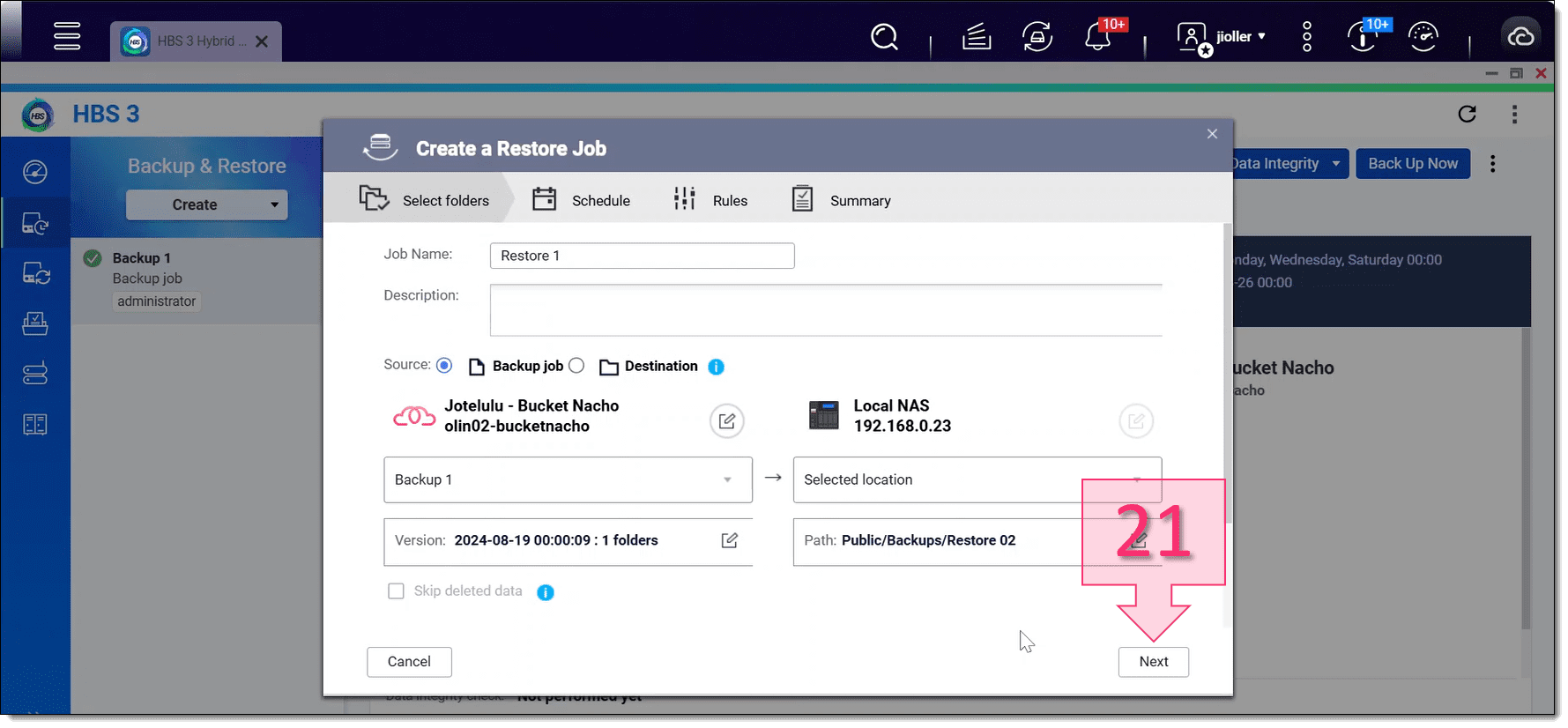This screenshot has width=1568, height=728.
Task: Open the info icon with 10+ badge
Action: point(1363,37)
